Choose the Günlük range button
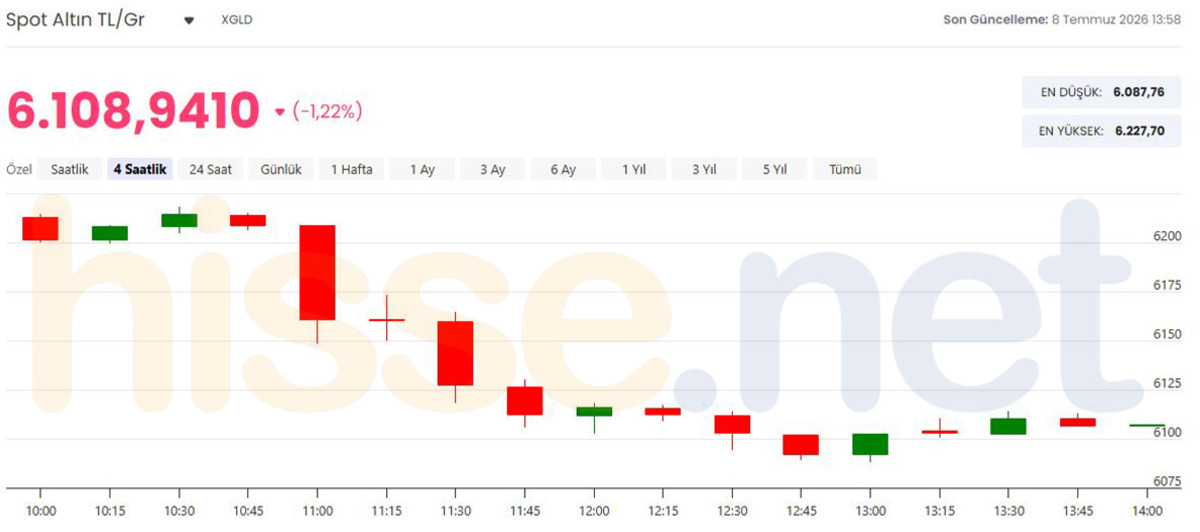The image size is (1200, 532). pos(281,169)
